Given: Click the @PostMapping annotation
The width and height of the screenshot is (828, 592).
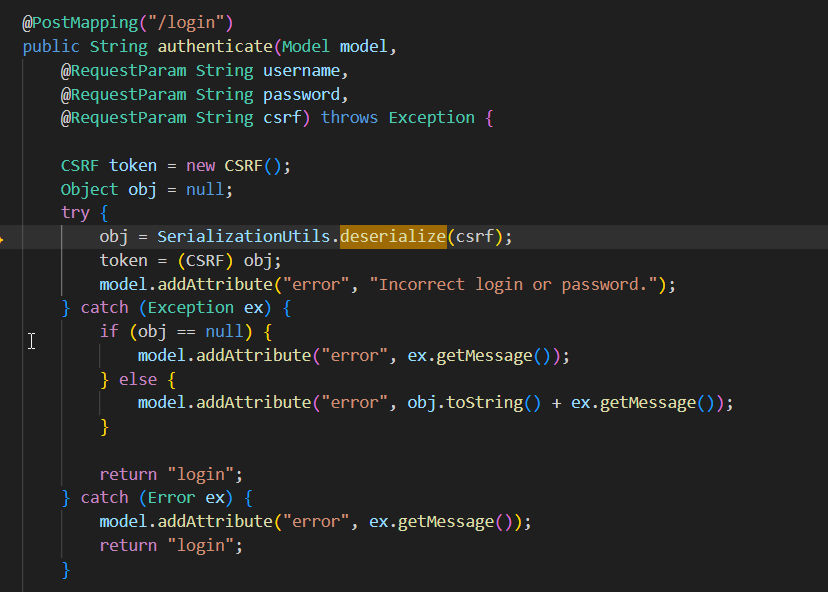Looking at the screenshot, I should click(75, 22).
